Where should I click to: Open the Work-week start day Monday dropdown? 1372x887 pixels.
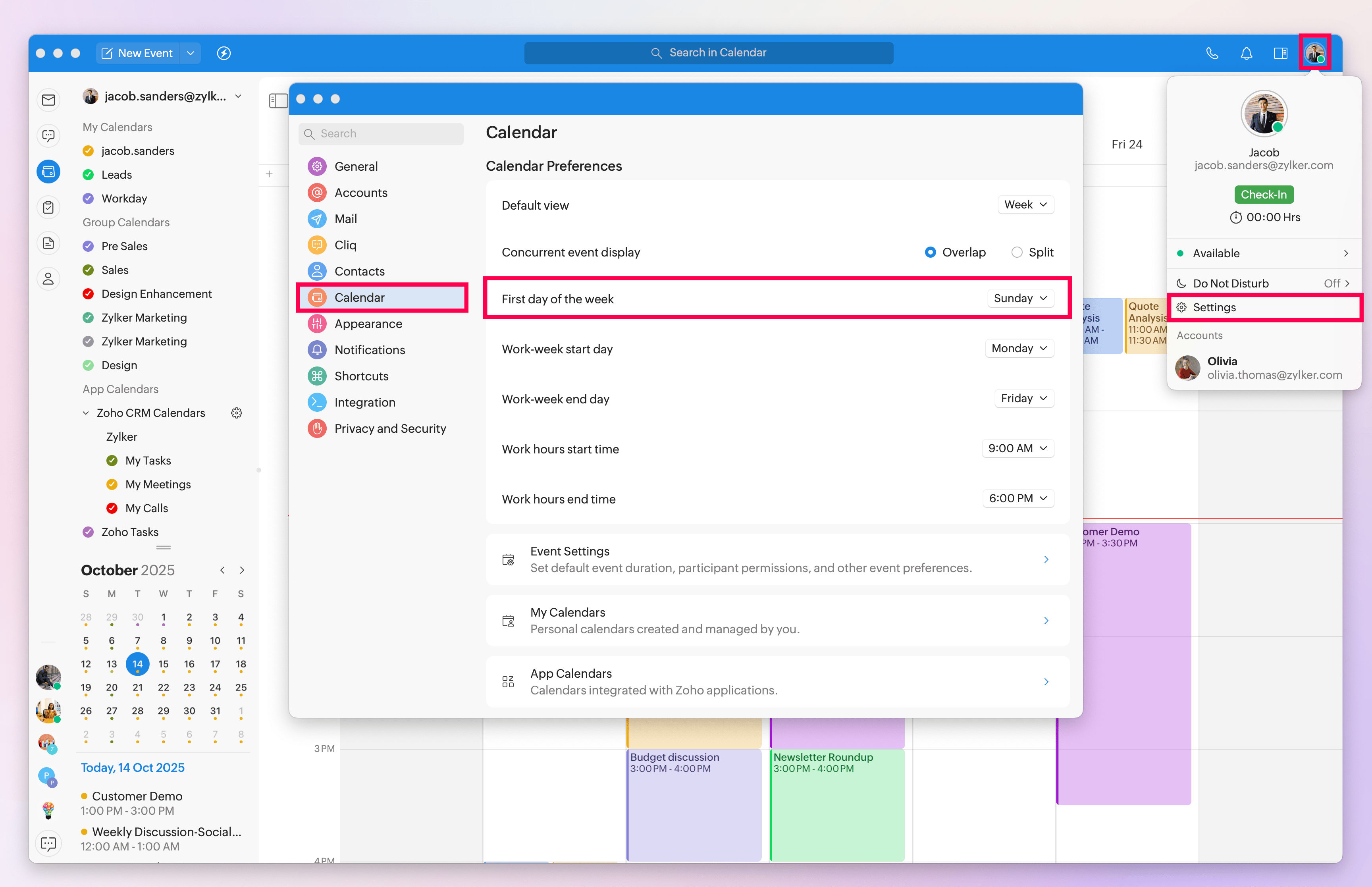click(1019, 349)
